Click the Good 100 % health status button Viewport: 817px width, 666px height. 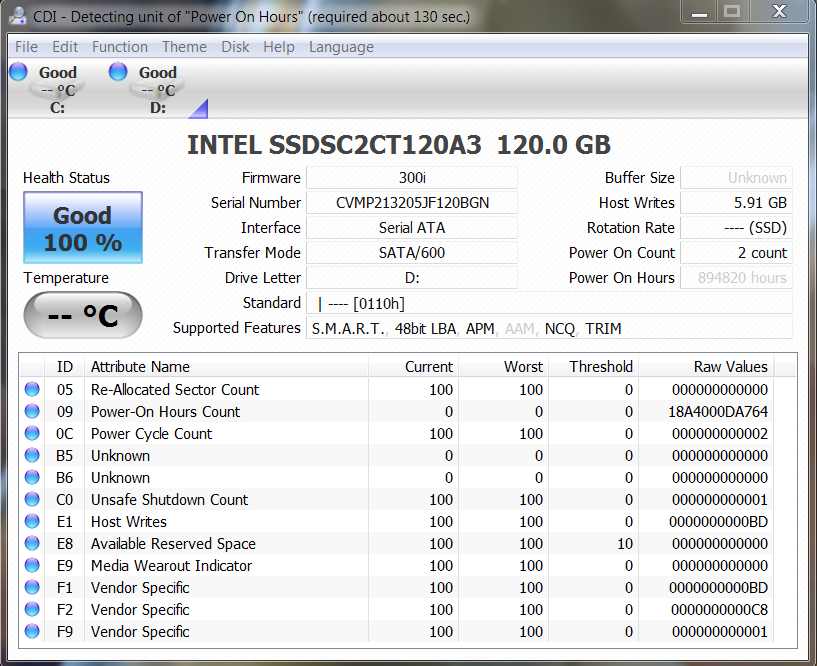point(83,228)
